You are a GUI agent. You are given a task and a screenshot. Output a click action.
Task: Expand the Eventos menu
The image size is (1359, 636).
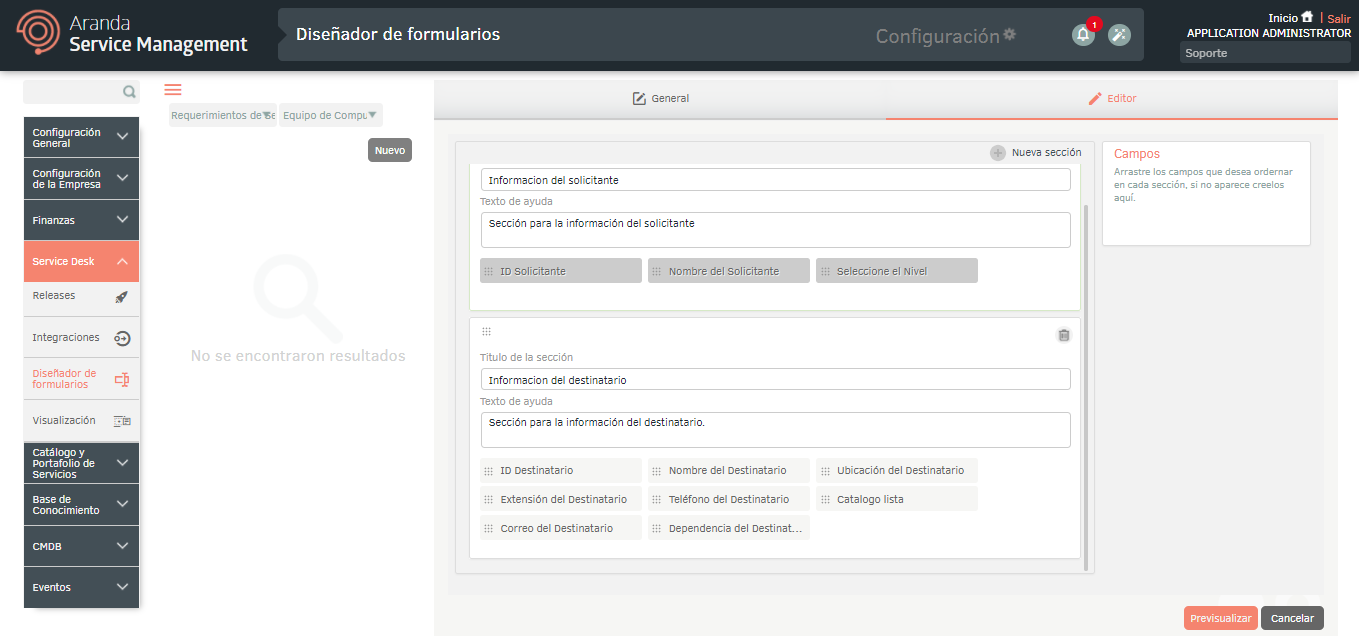click(82, 587)
